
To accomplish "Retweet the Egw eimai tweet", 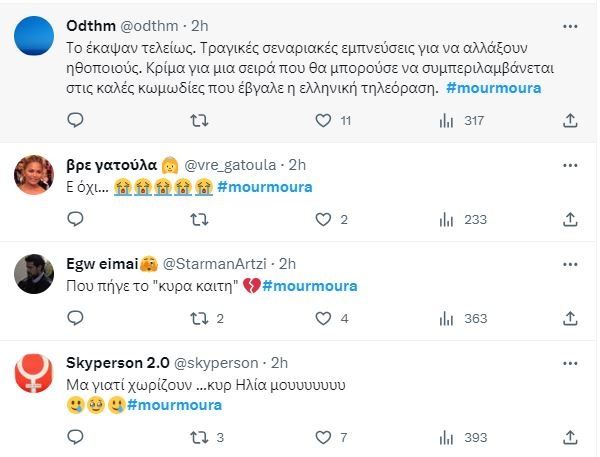I will [199, 318].
